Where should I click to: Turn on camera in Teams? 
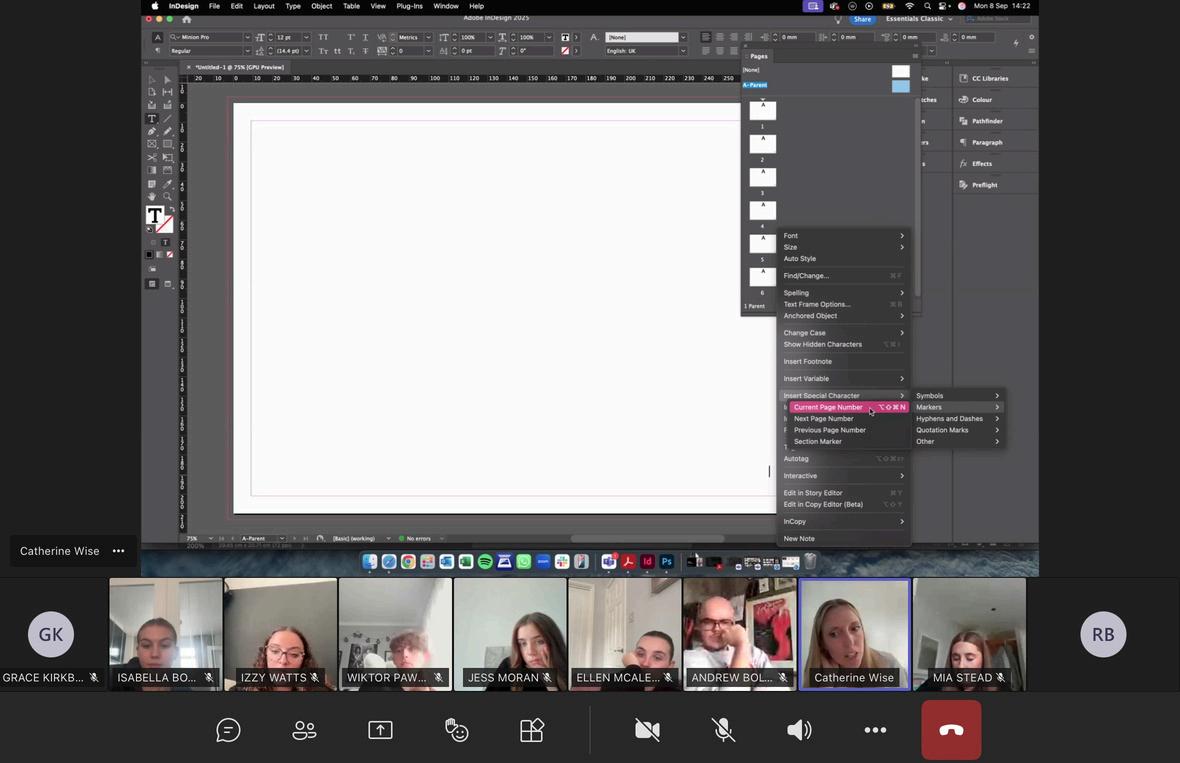(647, 730)
